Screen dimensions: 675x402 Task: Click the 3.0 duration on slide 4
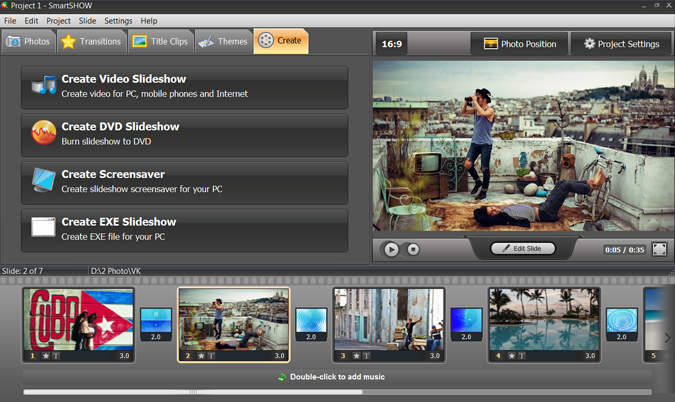590,356
